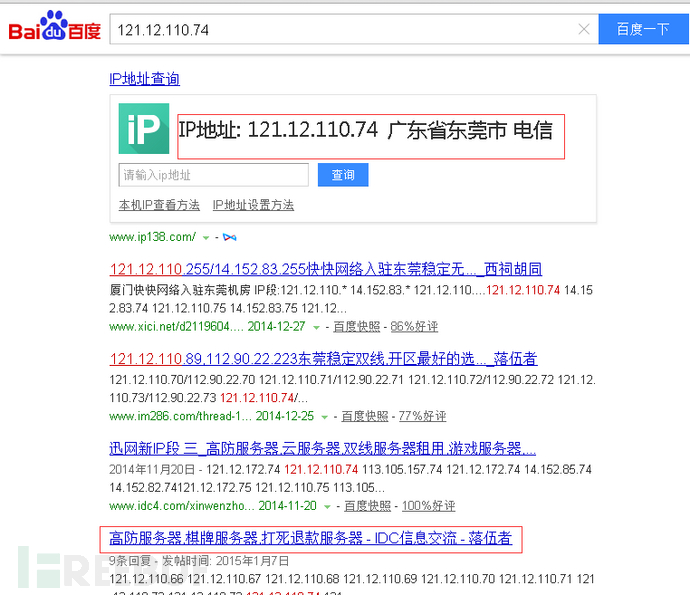Click the 77%好评 rating link

(422, 416)
